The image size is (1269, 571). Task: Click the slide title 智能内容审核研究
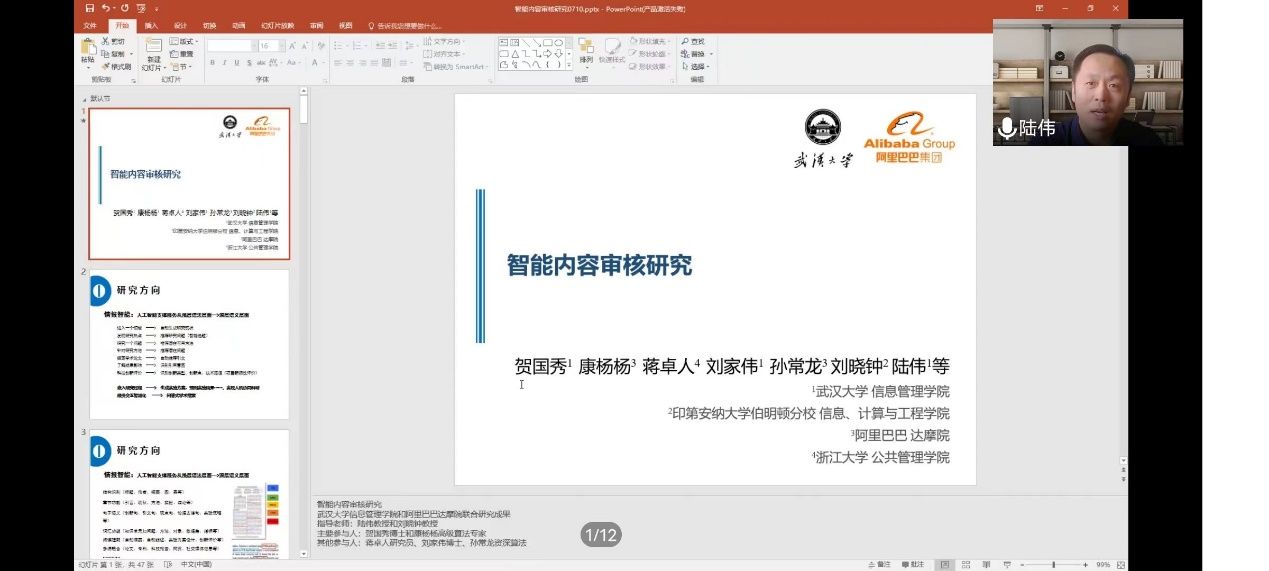[599, 265]
